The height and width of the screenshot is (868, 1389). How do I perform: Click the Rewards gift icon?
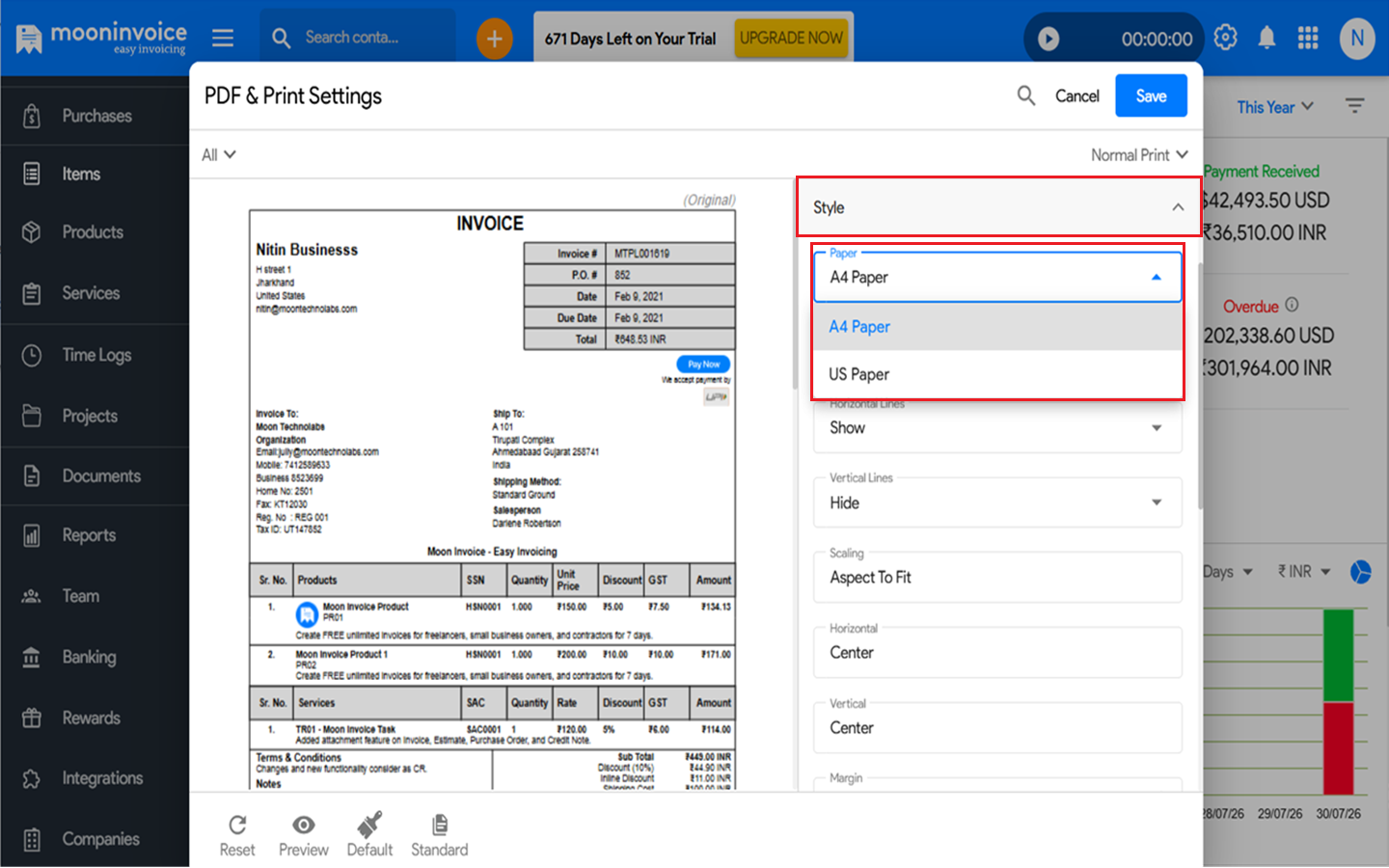point(32,718)
